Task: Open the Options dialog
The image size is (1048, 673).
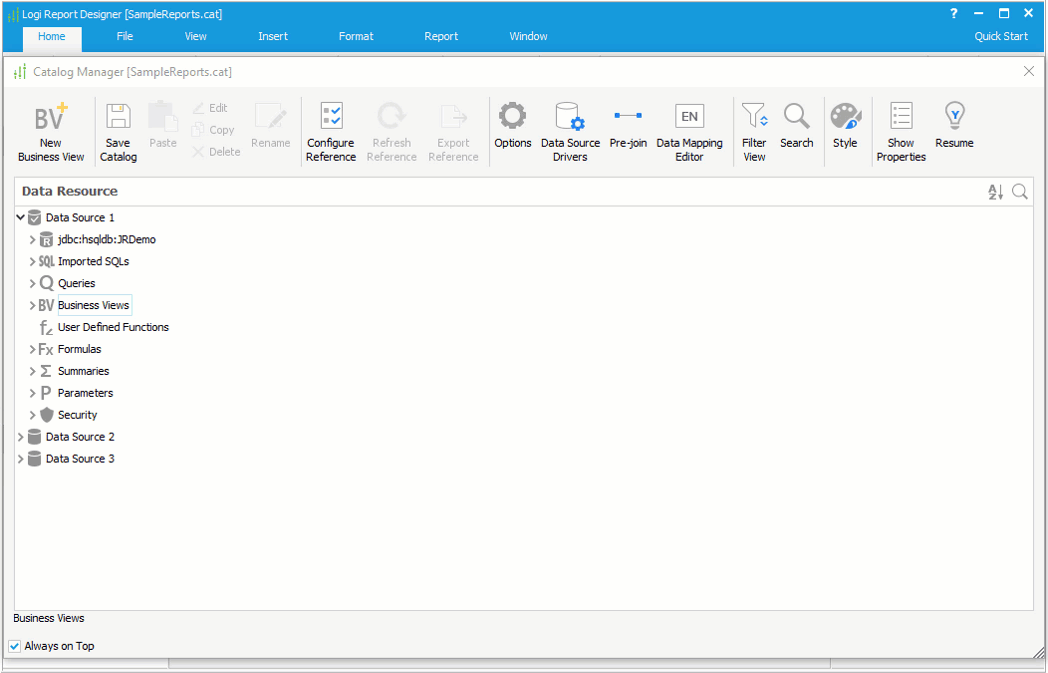Action: click(x=513, y=122)
